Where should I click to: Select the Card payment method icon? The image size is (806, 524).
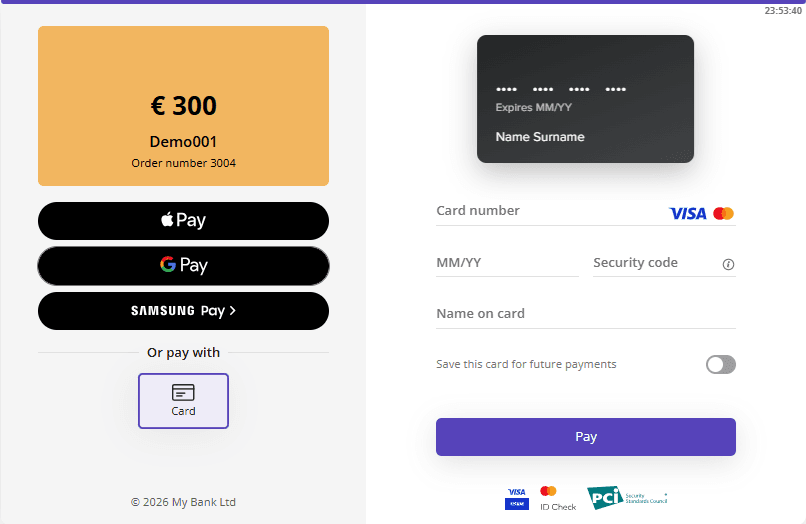[x=183, y=400]
